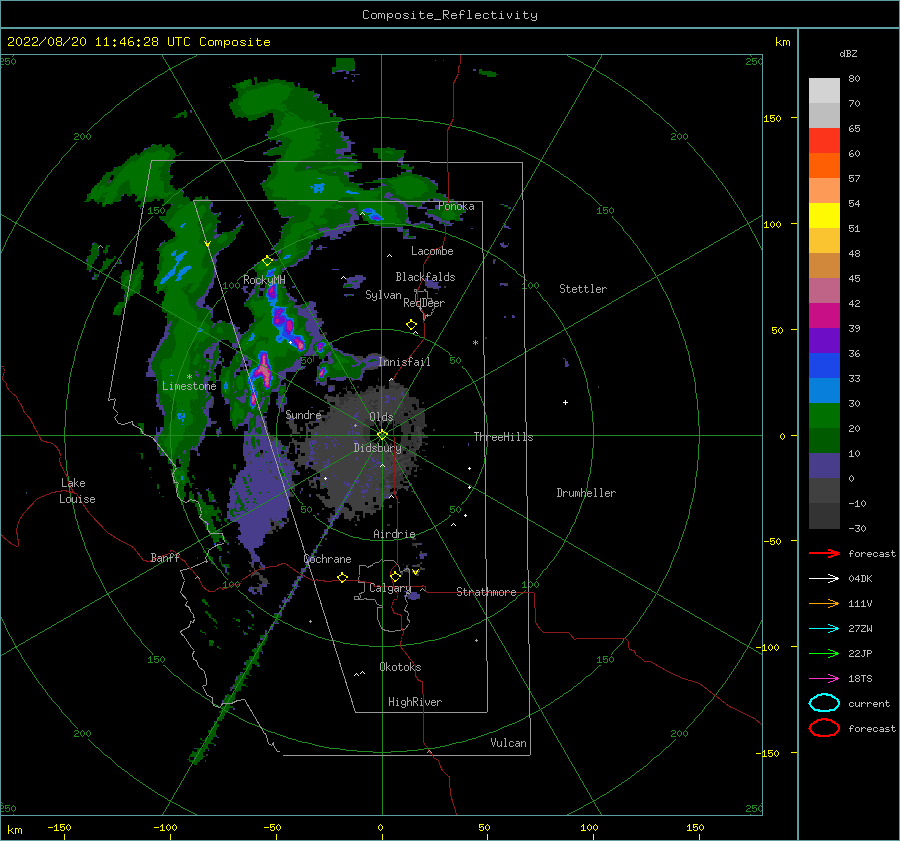Click the Airdrie label
Viewport: 900px width, 841px height.
coord(394,534)
